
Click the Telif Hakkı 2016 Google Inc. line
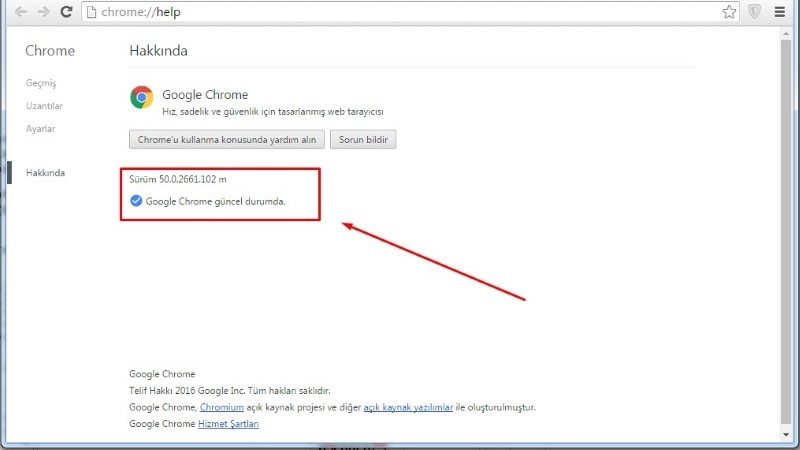point(230,390)
